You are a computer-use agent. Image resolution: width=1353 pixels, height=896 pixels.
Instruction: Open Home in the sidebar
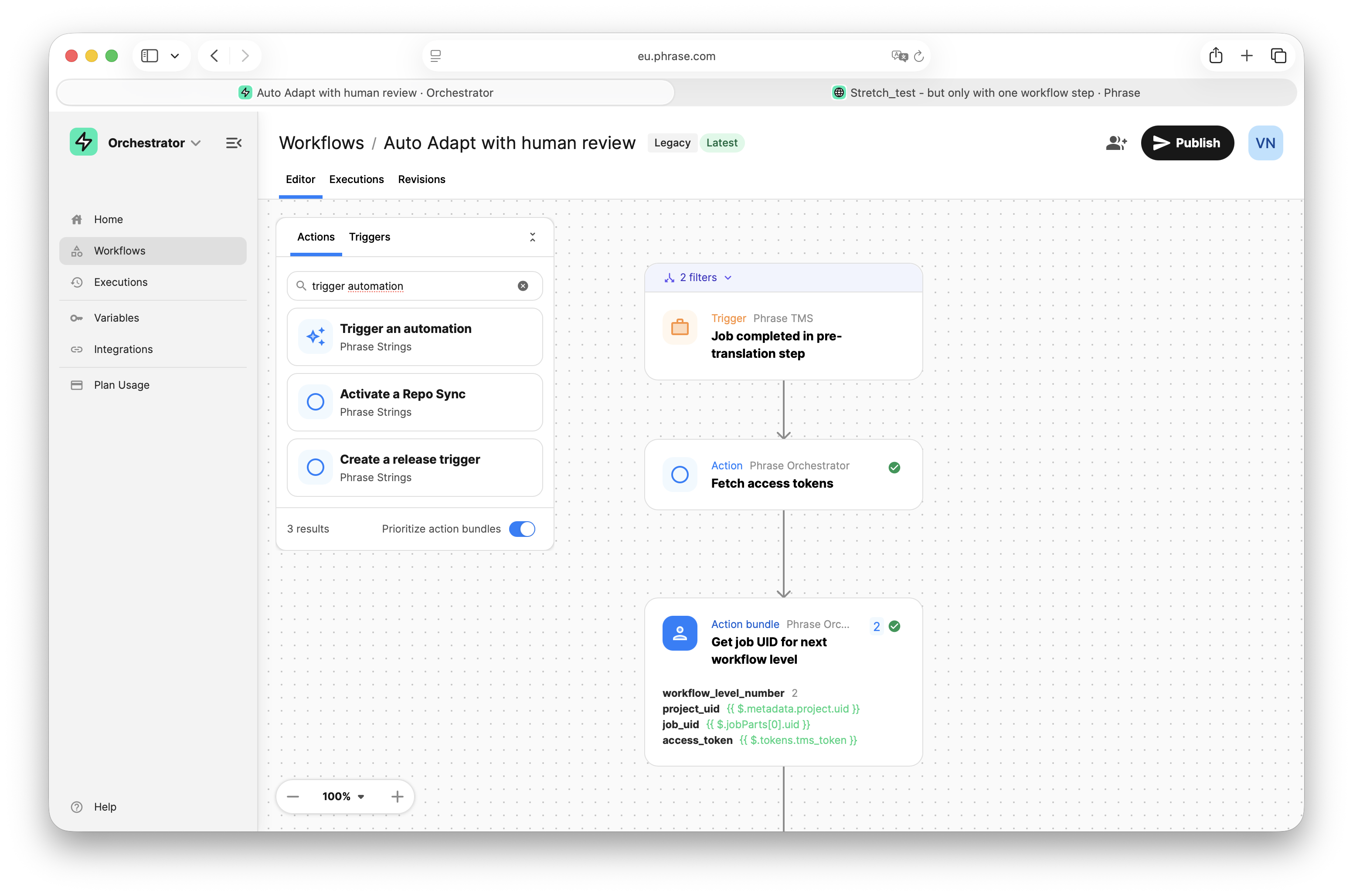click(153, 220)
